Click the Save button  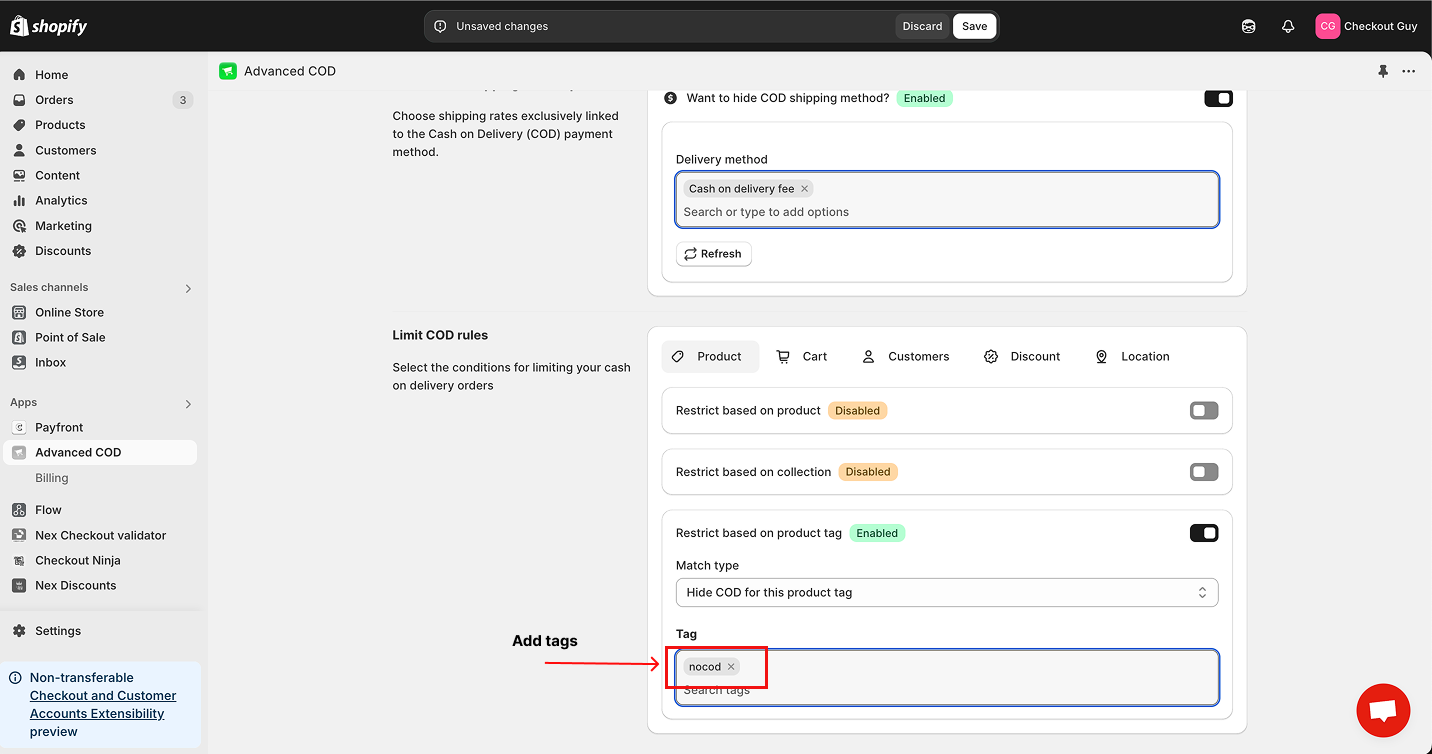tap(974, 27)
